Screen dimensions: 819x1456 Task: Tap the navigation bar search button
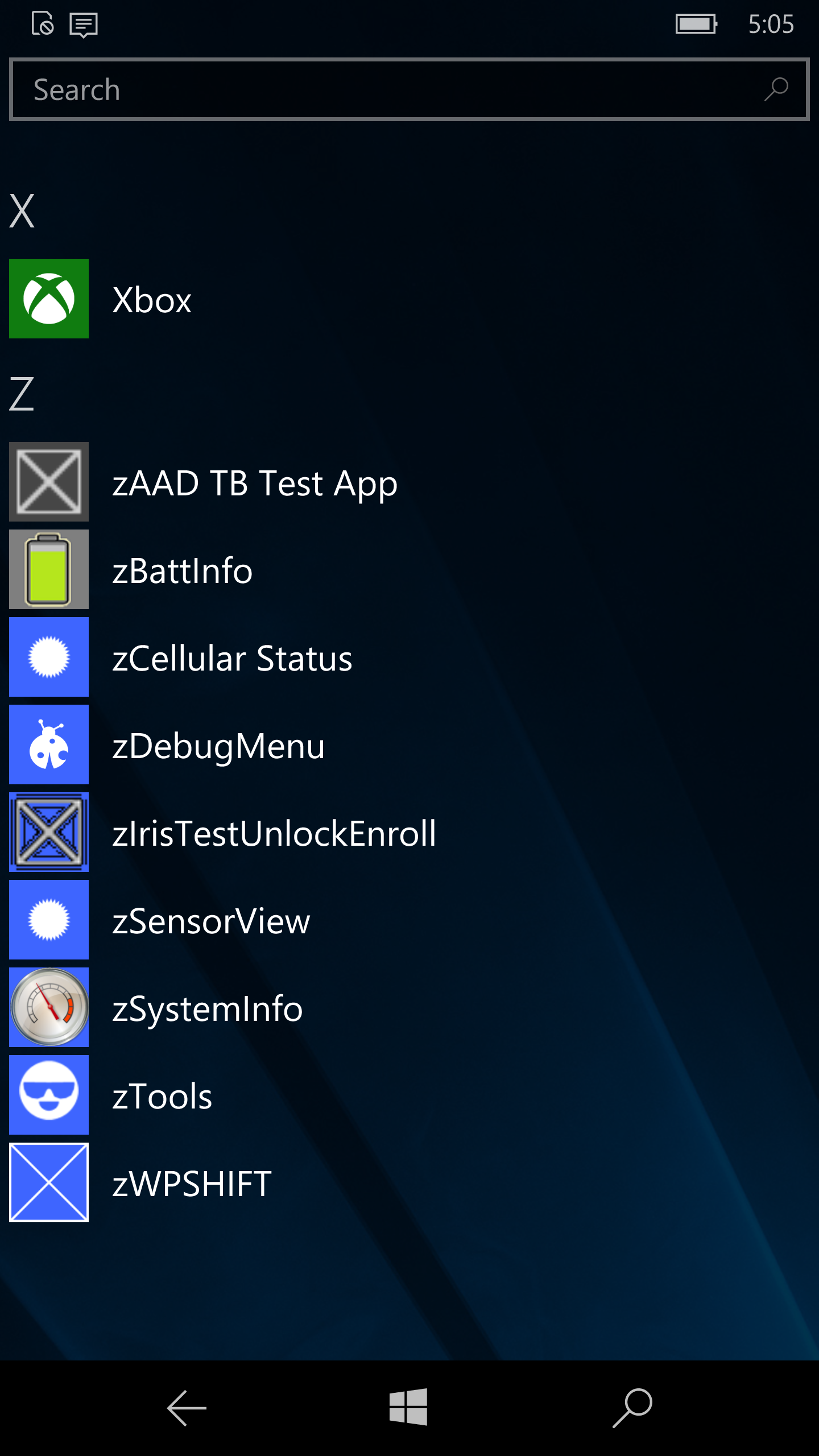pyautogui.click(x=632, y=1408)
